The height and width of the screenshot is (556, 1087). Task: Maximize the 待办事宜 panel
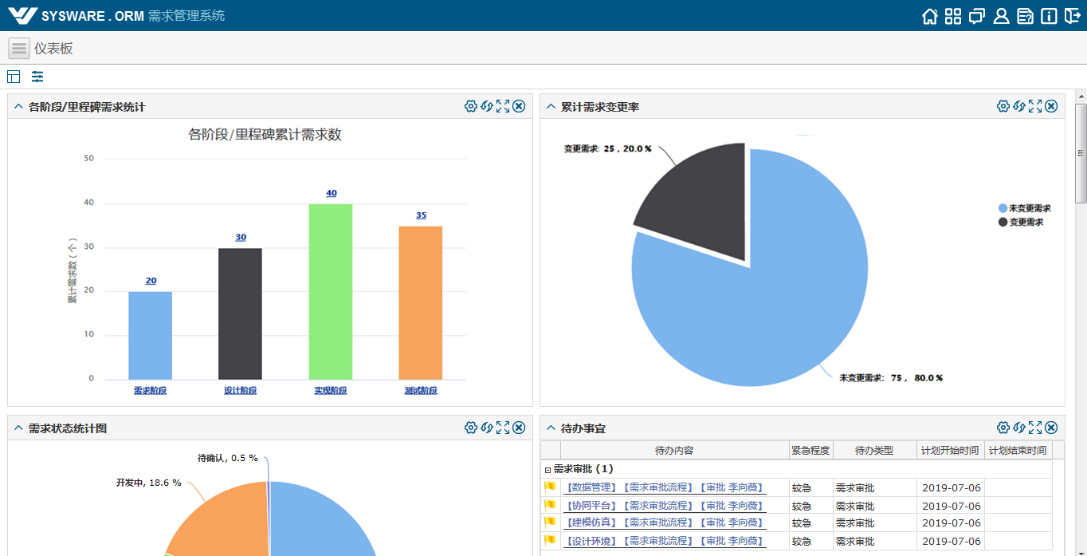[x=1035, y=428]
